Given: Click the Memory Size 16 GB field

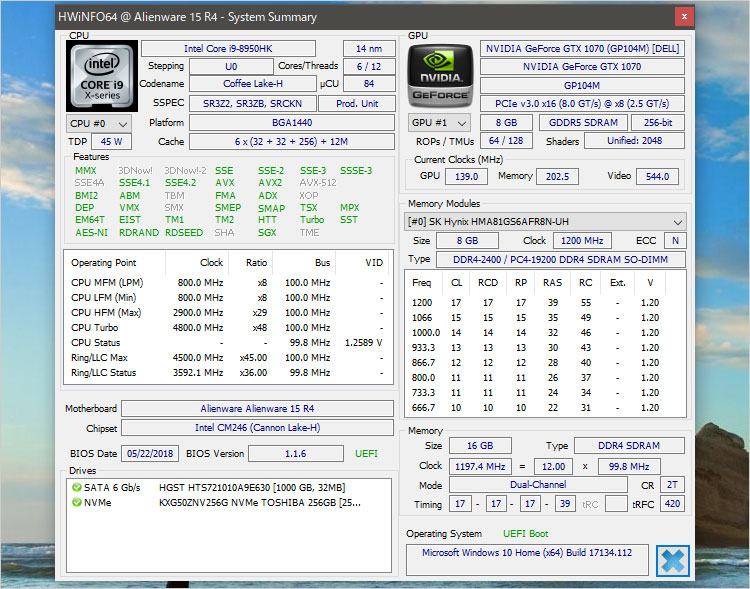Looking at the screenshot, I should [480, 446].
